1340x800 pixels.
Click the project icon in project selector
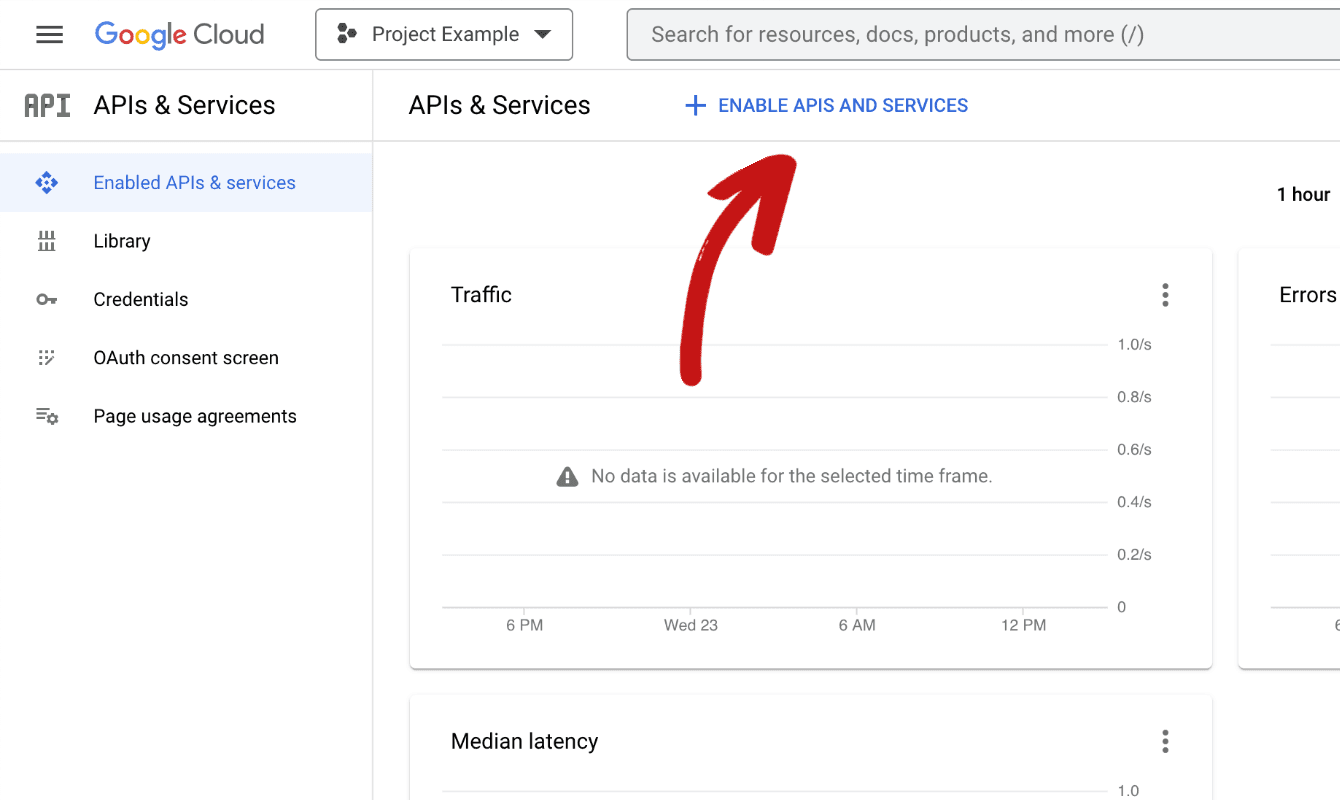coord(347,34)
